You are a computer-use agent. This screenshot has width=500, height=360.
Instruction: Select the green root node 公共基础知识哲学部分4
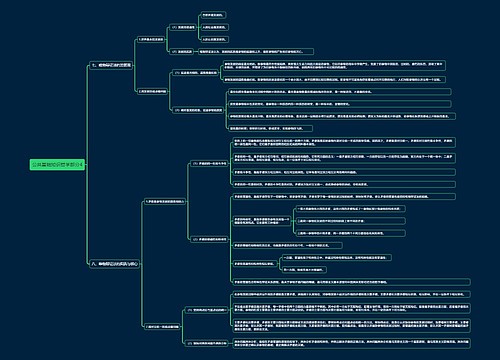coord(57,165)
